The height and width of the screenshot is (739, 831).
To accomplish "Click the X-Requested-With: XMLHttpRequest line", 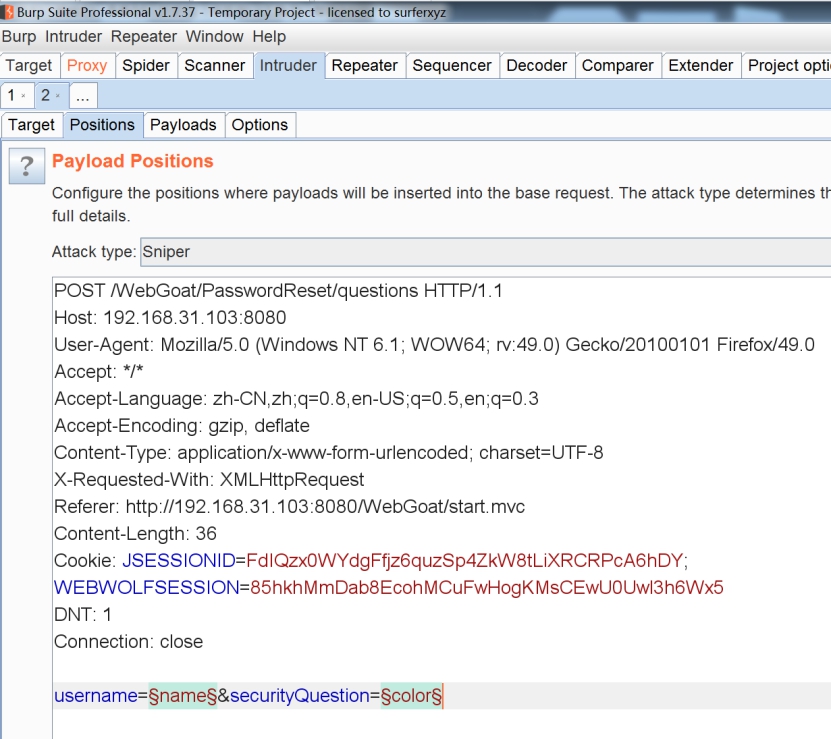I will click(209, 480).
